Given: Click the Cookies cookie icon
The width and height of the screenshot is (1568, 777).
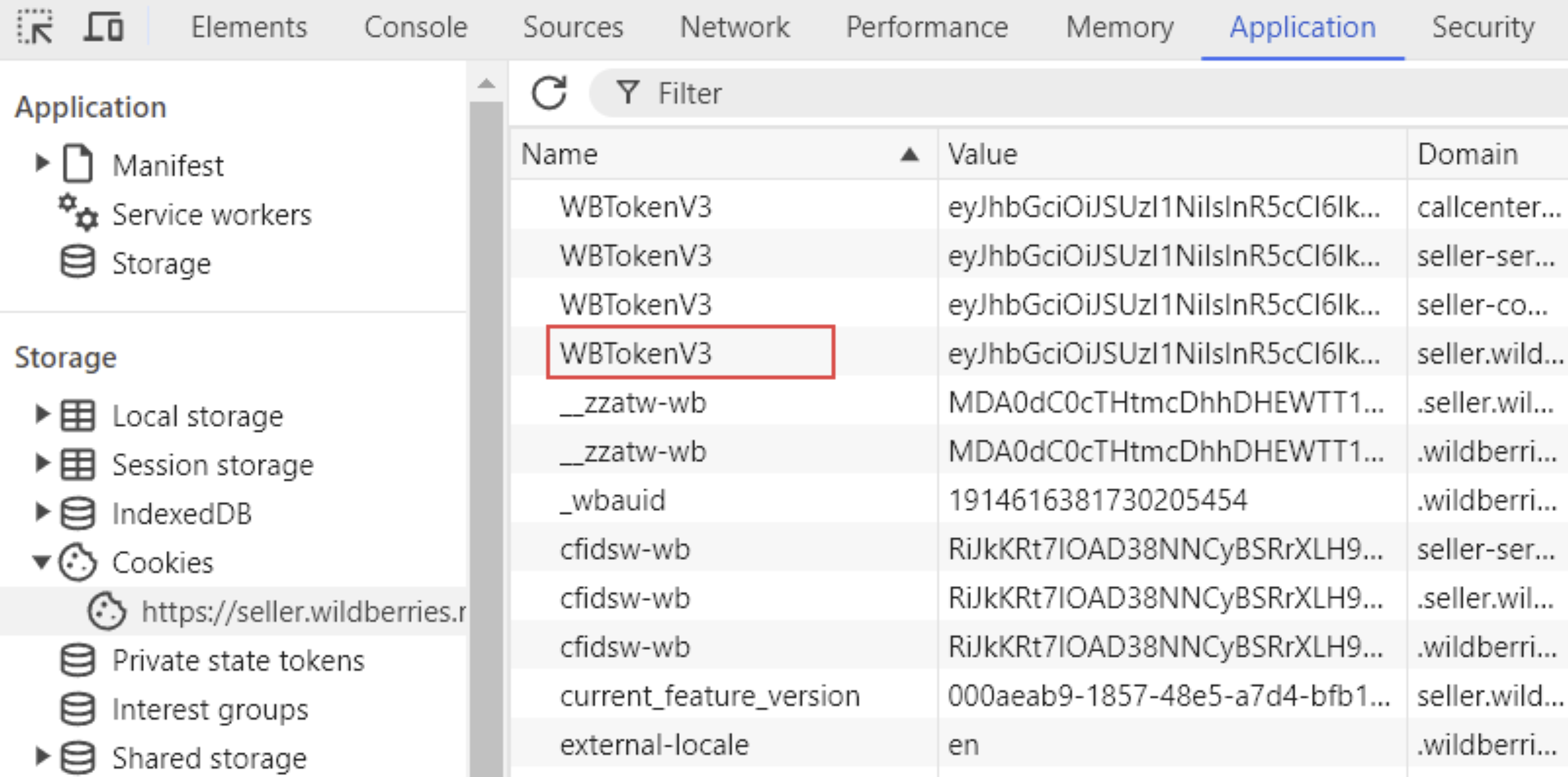Looking at the screenshot, I should point(78,562).
